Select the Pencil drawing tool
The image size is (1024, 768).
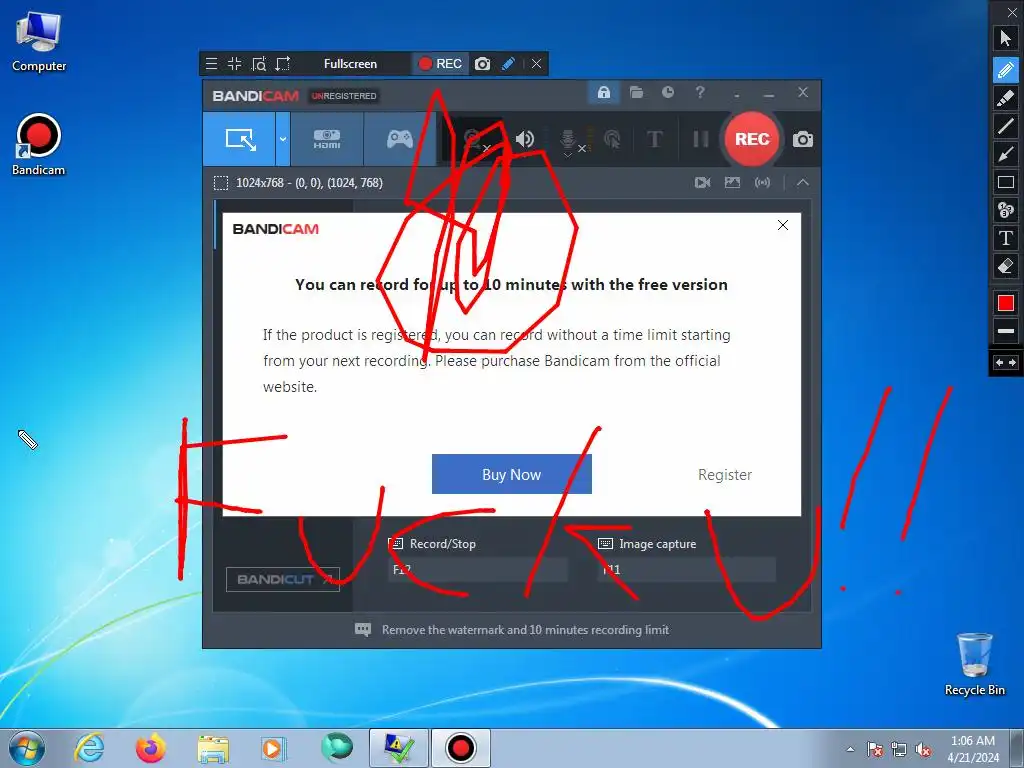click(x=1006, y=69)
